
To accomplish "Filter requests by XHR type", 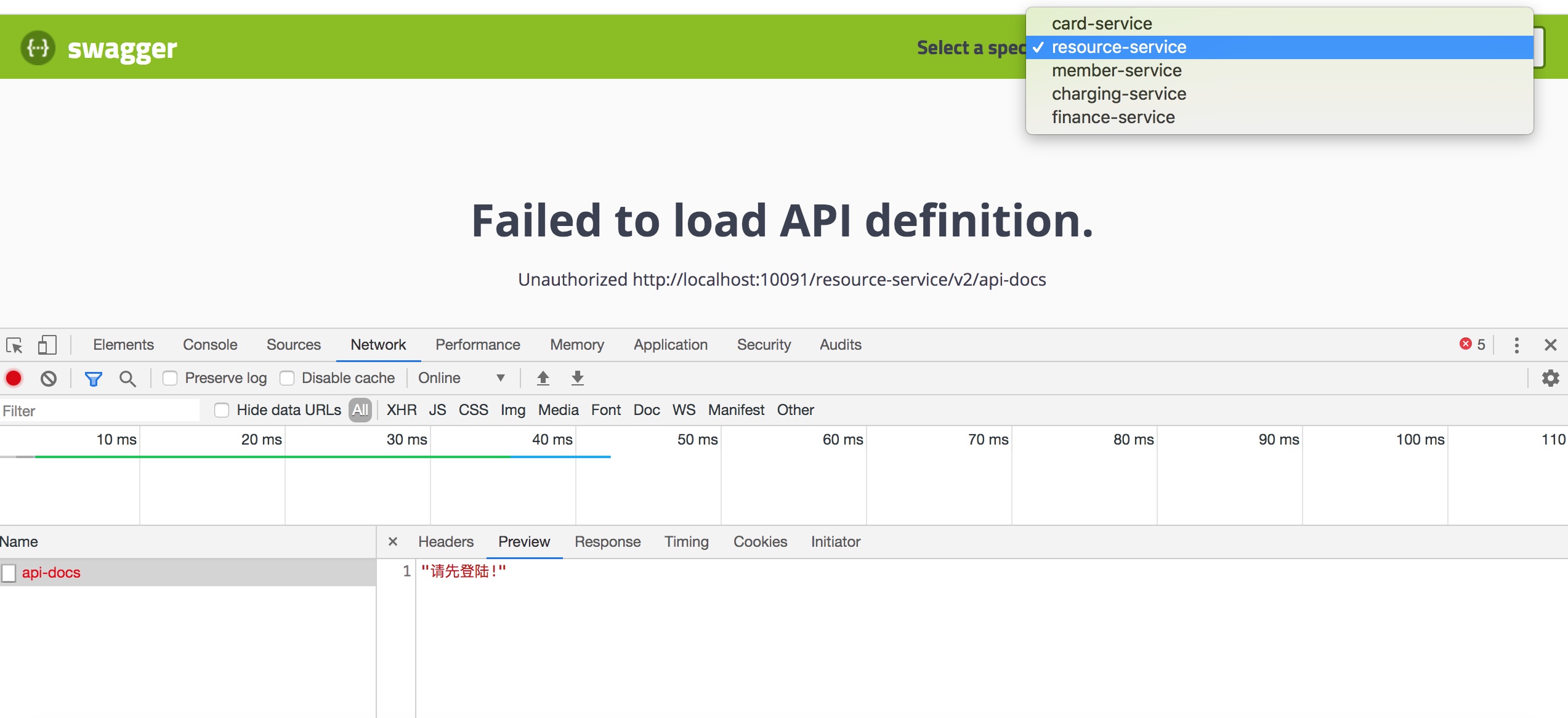I will pyautogui.click(x=401, y=410).
